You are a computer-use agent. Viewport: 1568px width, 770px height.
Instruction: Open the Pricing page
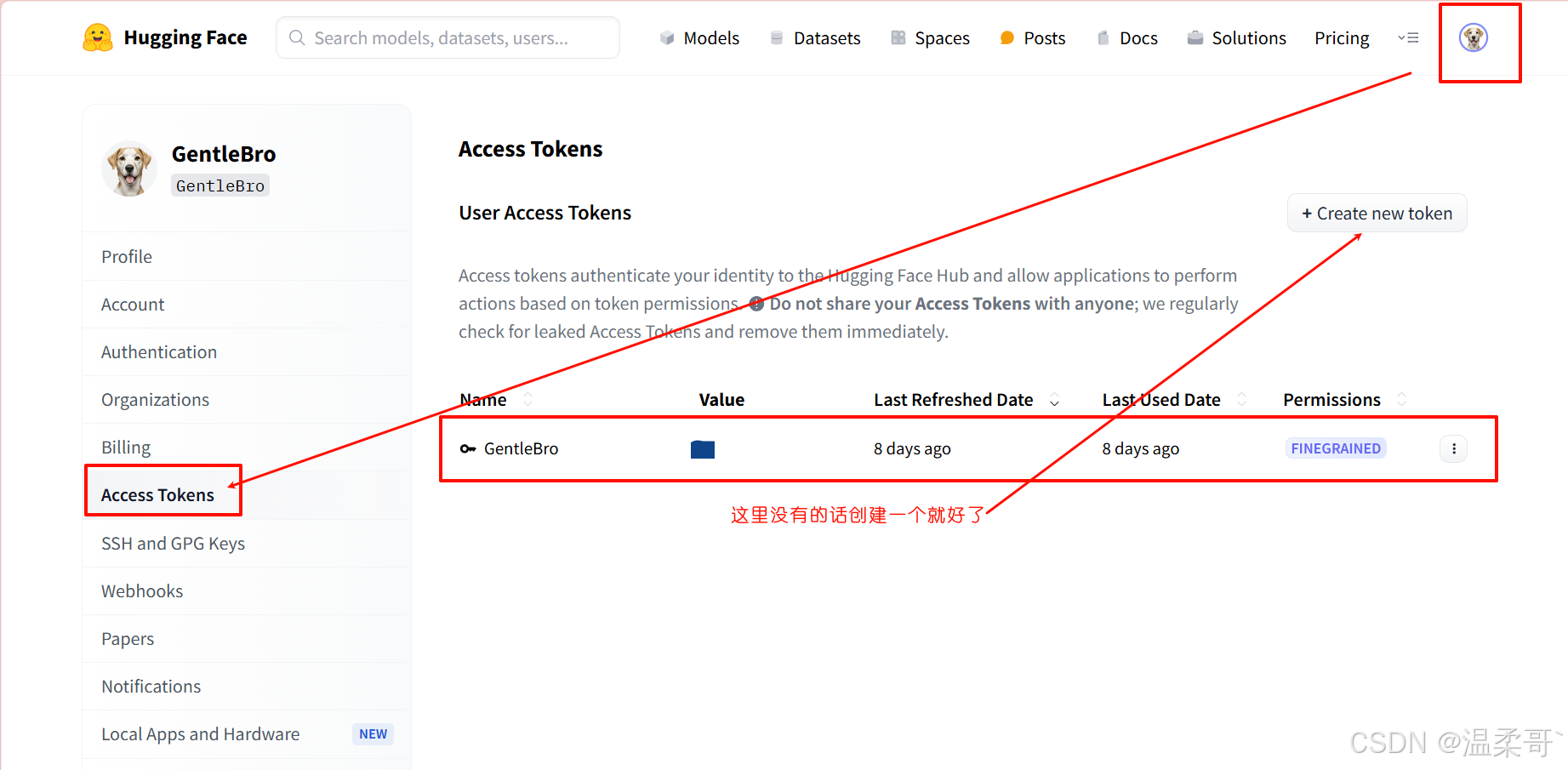point(1342,38)
